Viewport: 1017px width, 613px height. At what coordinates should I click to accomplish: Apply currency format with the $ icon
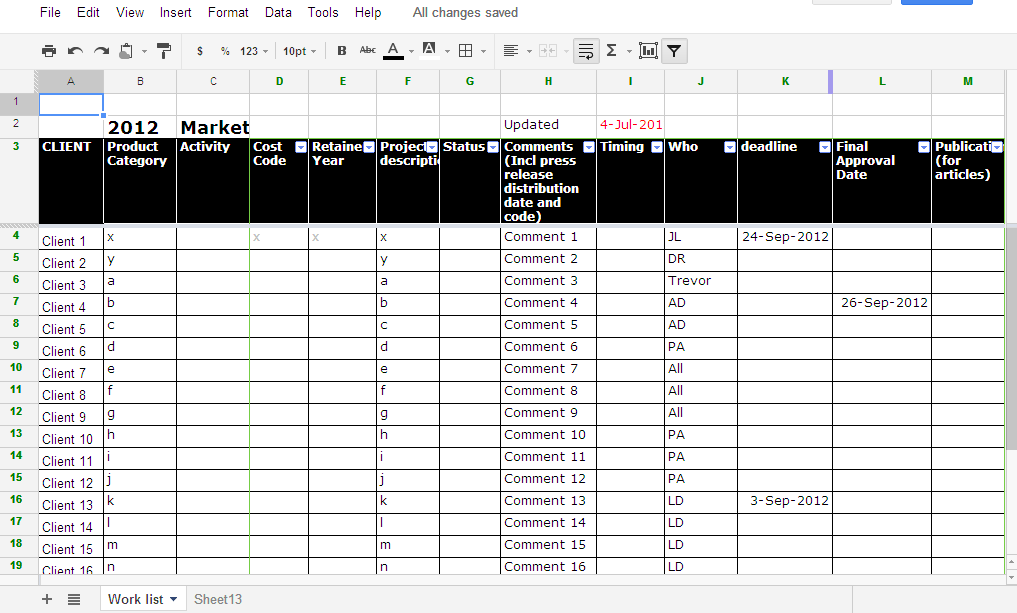[199, 50]
